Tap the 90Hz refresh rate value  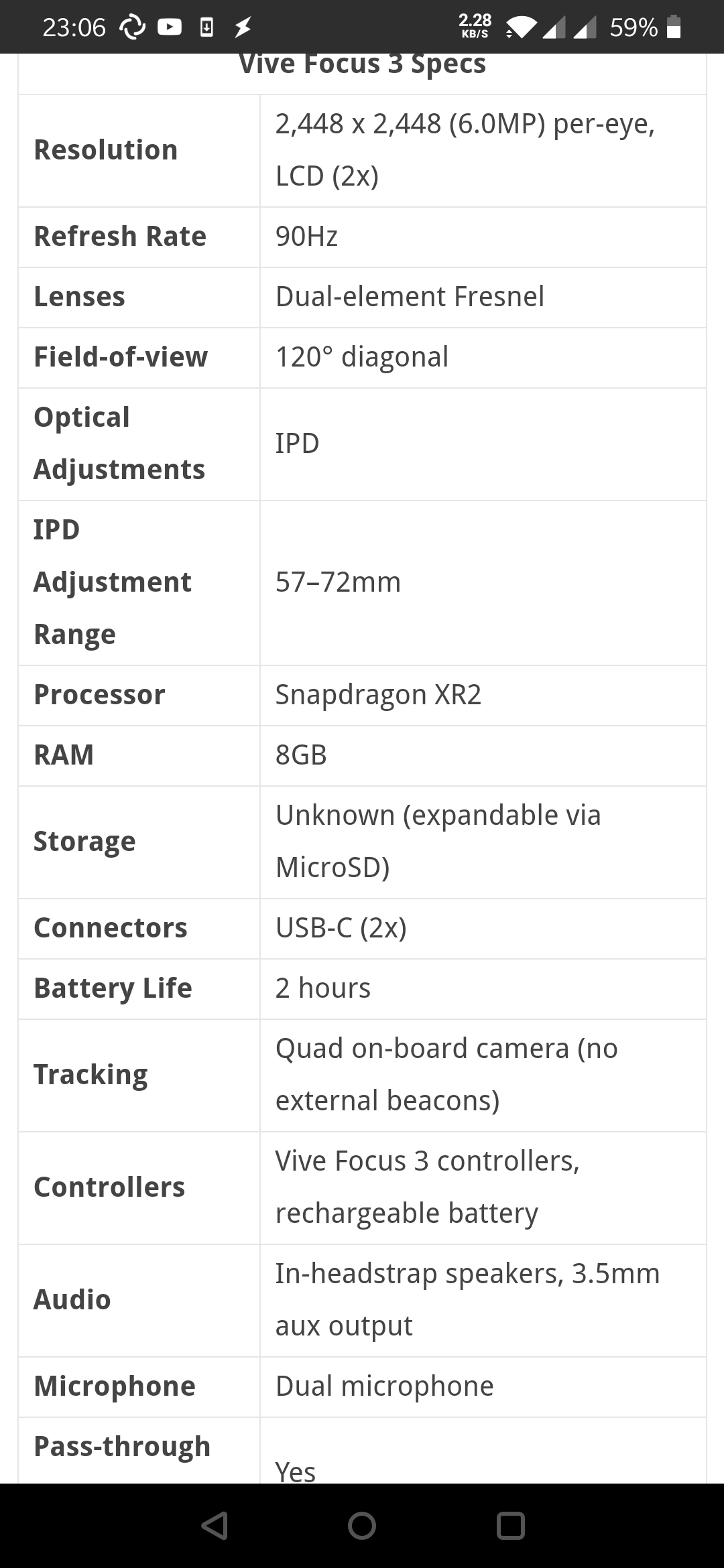[306, 237]
